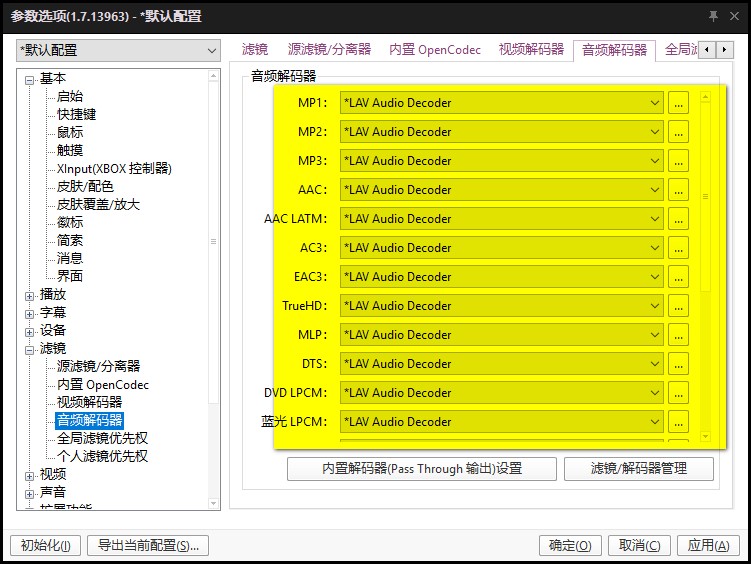This screenshot has width=751, height=564.
Task: Switch to the 内置 OpenCodec tab
Action: [x=435, y=49]
